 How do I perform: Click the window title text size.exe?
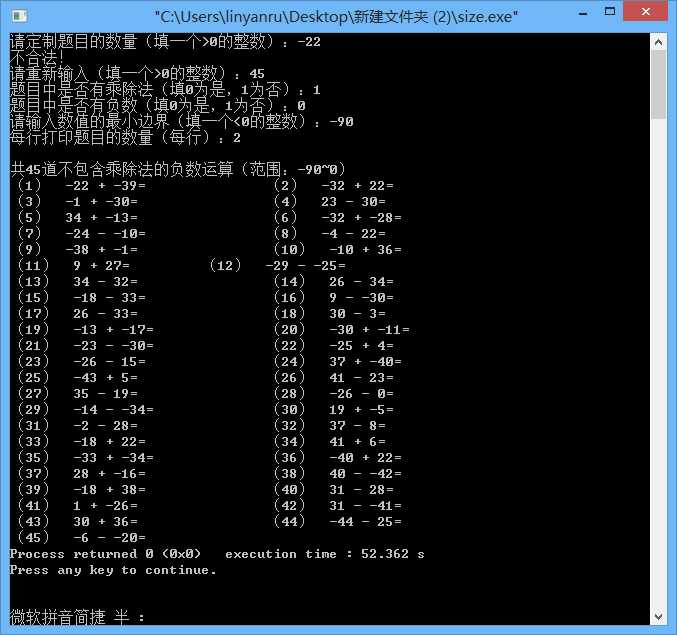[x=336, y=17]
